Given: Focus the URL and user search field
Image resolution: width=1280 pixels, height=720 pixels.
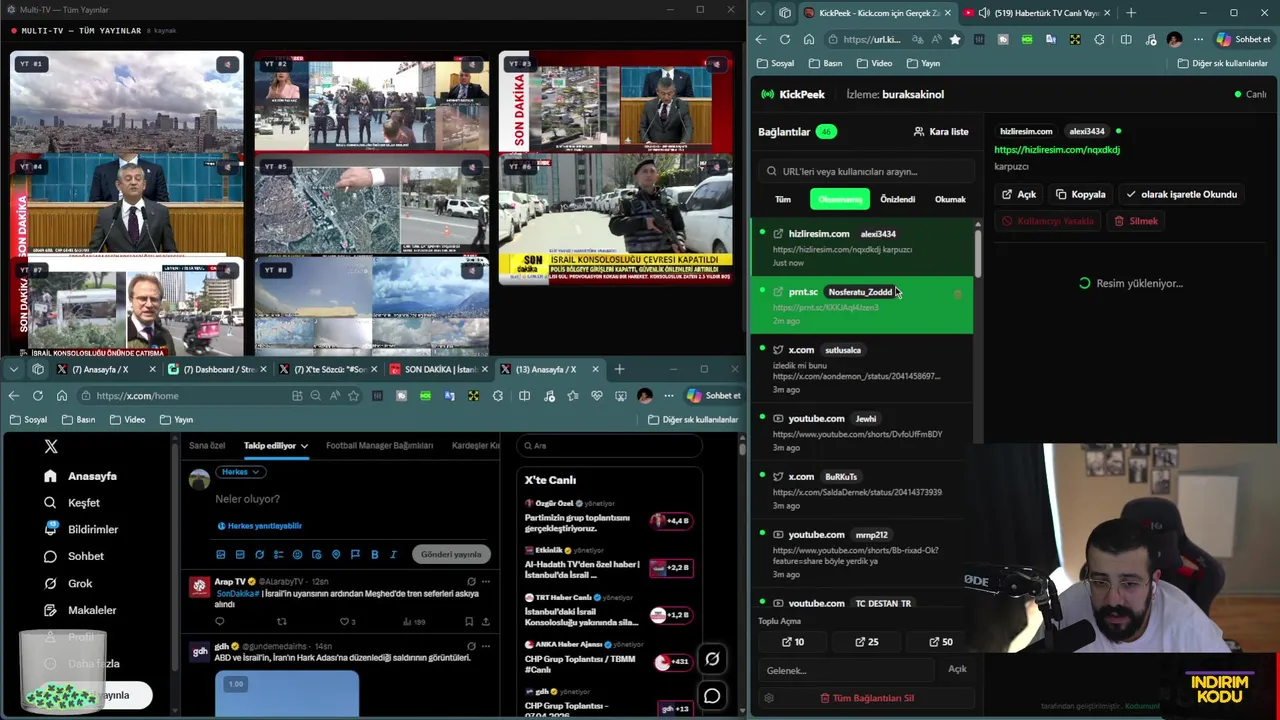Looking at the screenshot, I should point(866,171).
